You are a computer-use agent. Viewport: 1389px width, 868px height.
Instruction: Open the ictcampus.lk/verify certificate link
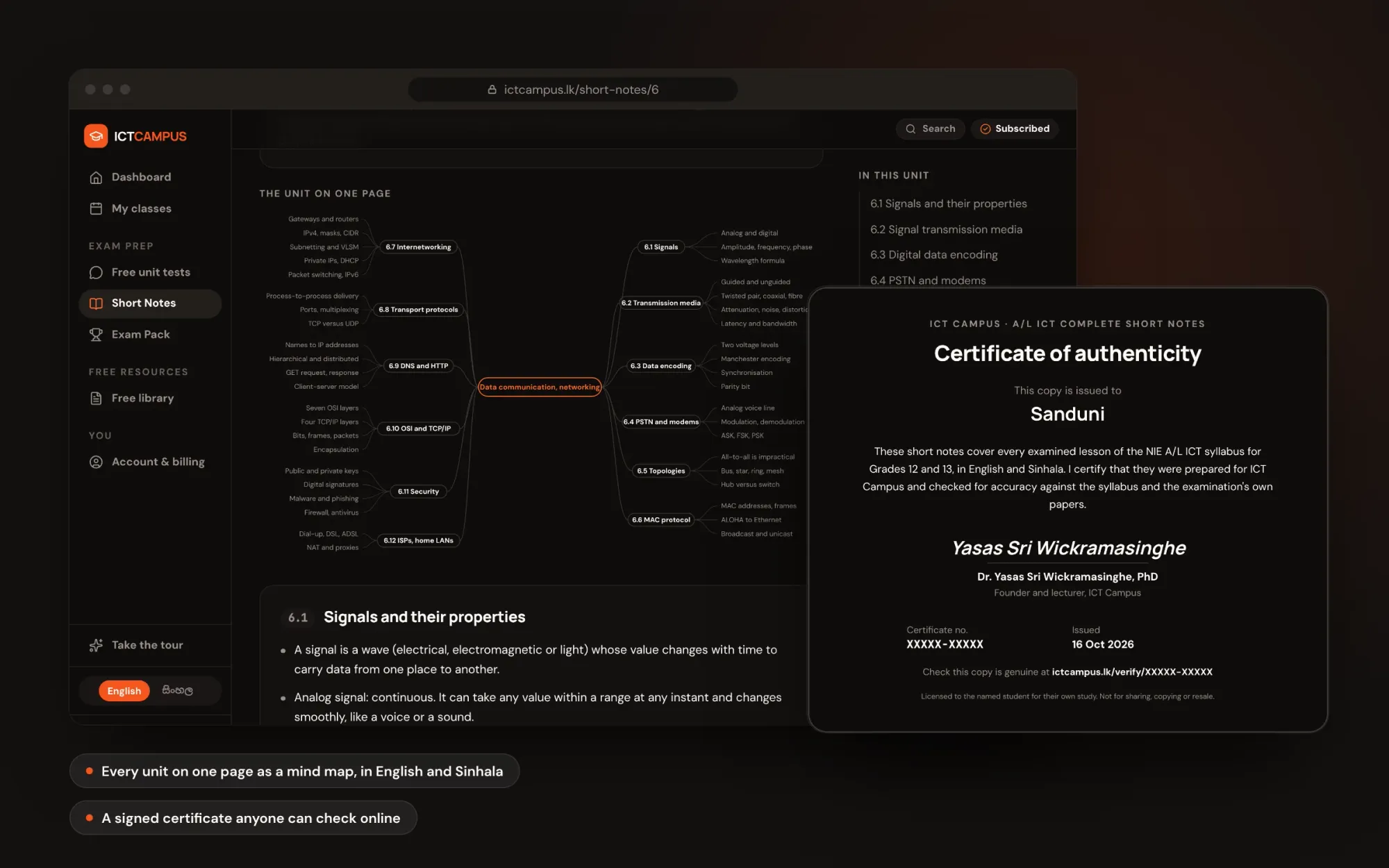coord(1132,672)
